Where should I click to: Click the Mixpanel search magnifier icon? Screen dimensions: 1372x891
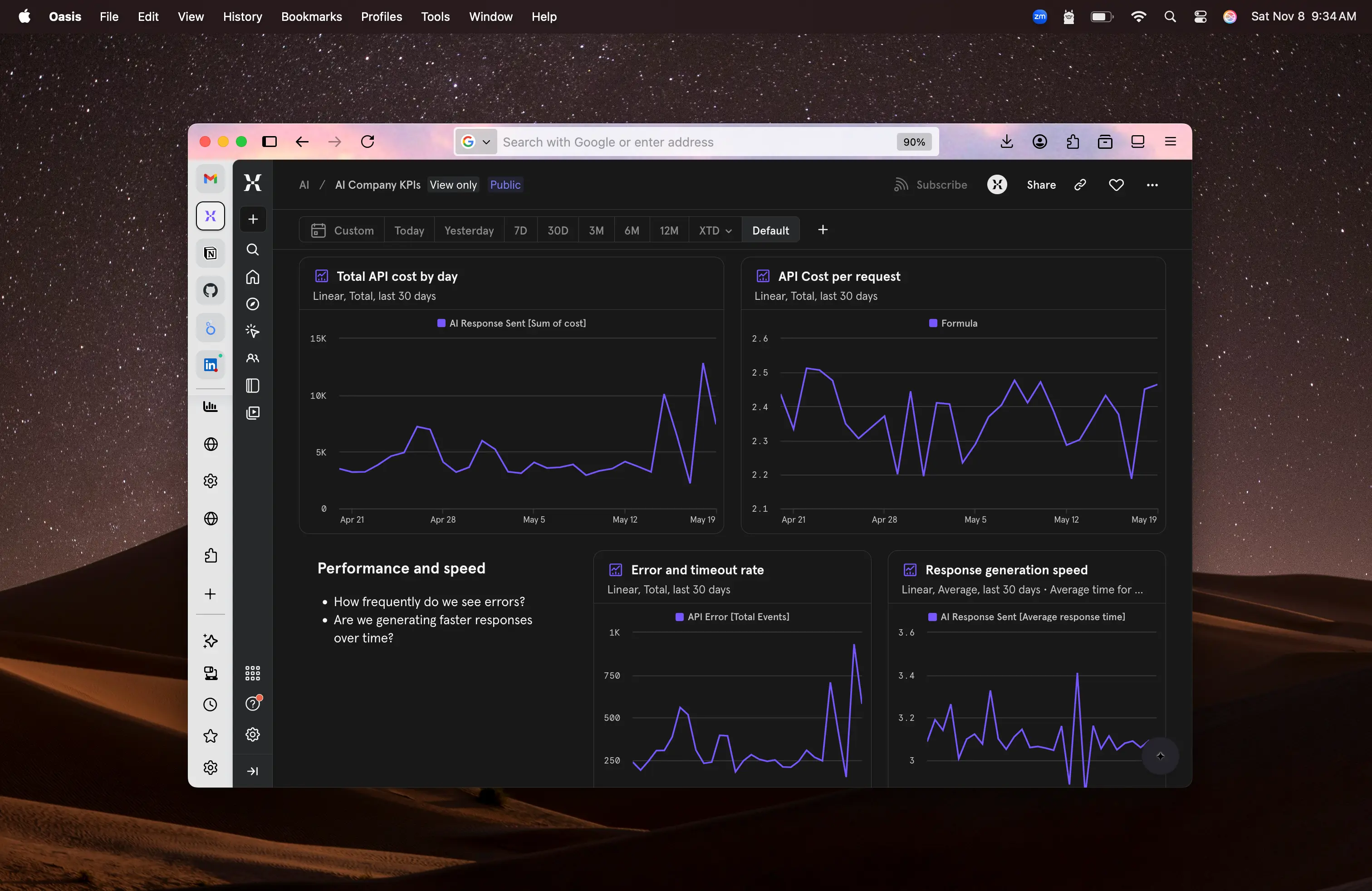coord(253,250)
